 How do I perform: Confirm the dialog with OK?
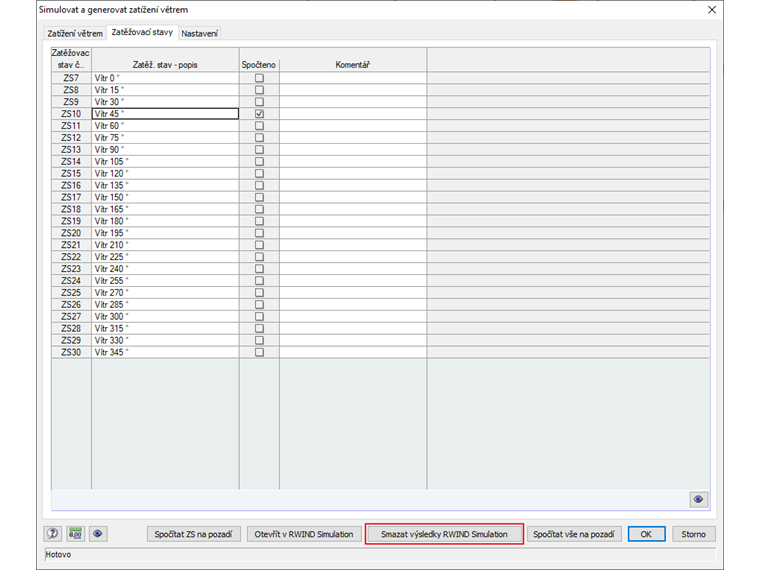click(646, 534)
